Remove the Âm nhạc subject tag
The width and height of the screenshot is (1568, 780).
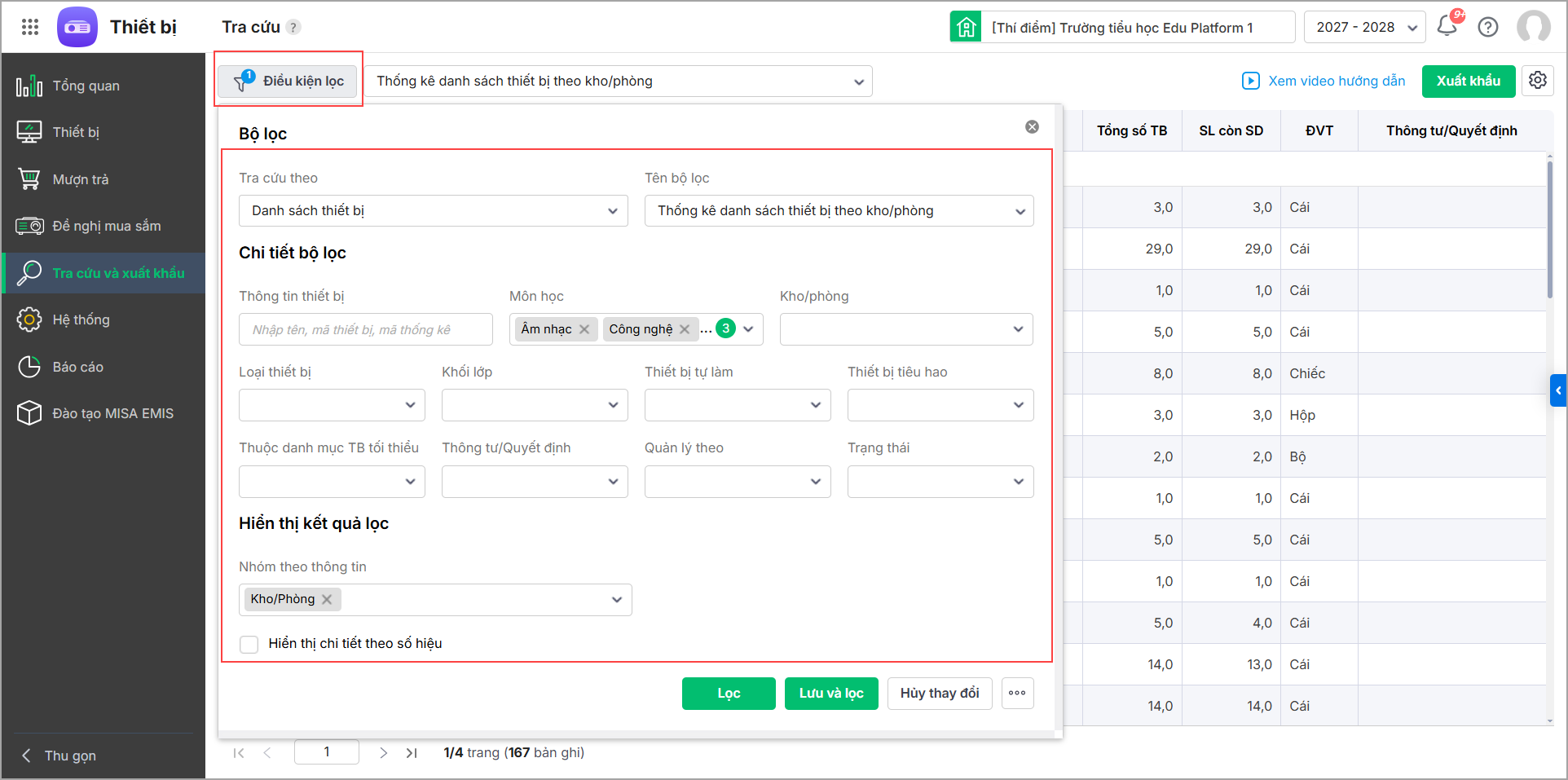point(584,329)
